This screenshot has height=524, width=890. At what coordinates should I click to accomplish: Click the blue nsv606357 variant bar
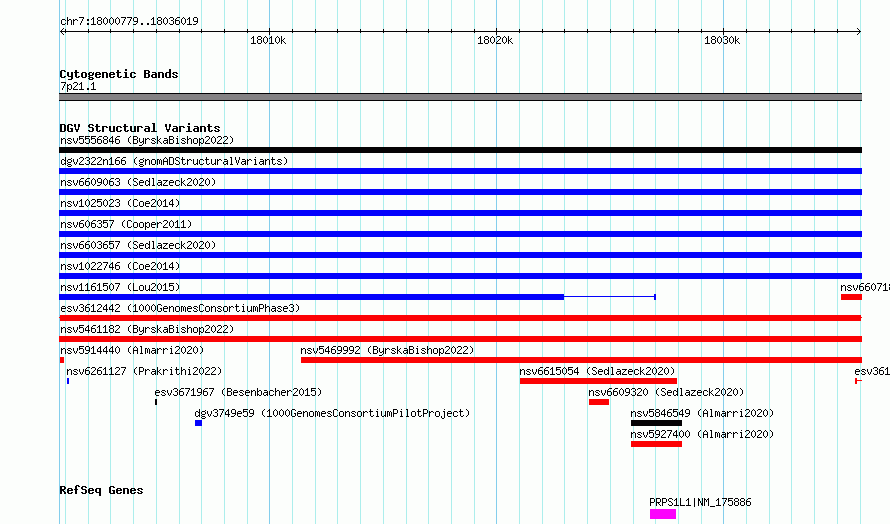(x=460, y=234)
